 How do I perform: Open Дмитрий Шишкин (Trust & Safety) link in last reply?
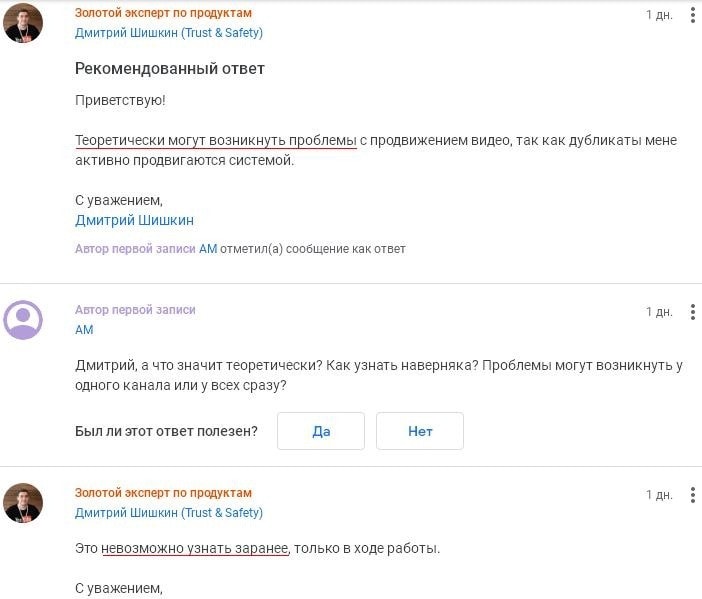tap(169, 513)
